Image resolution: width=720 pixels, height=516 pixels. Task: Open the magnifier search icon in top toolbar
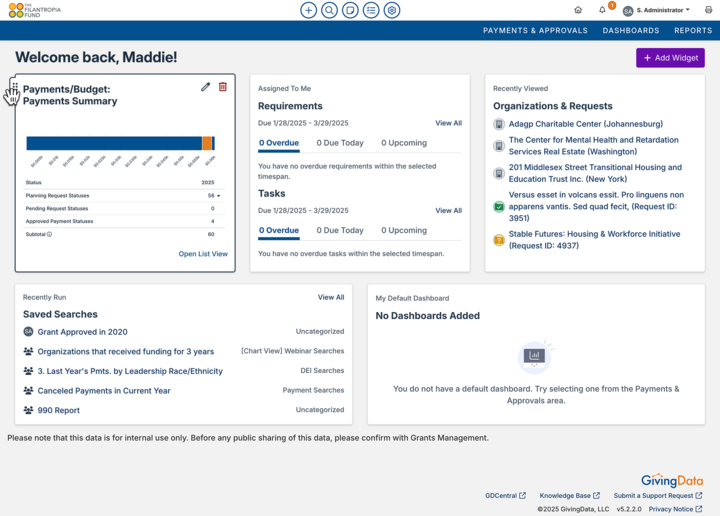pyautogui.click(x=329, y=10)
